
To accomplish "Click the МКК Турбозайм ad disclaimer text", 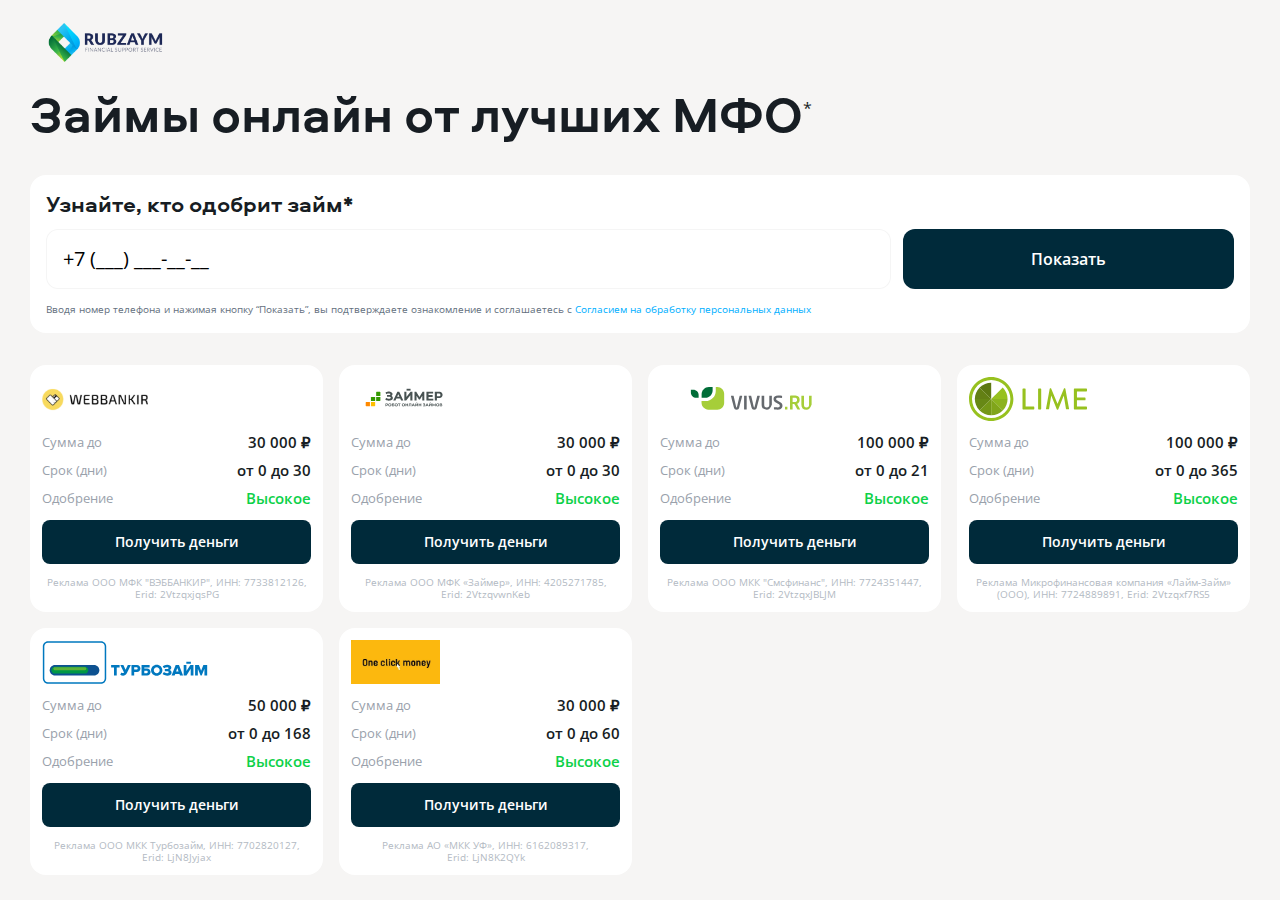I will coord(176,851).
